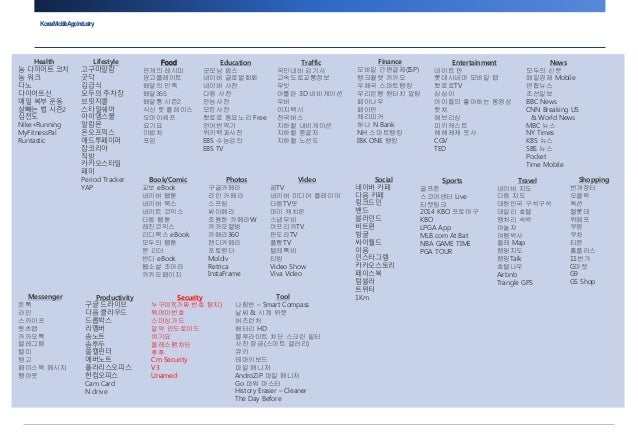
Task: Click the "Productivity" category heading
Action: tap(114, 298)
